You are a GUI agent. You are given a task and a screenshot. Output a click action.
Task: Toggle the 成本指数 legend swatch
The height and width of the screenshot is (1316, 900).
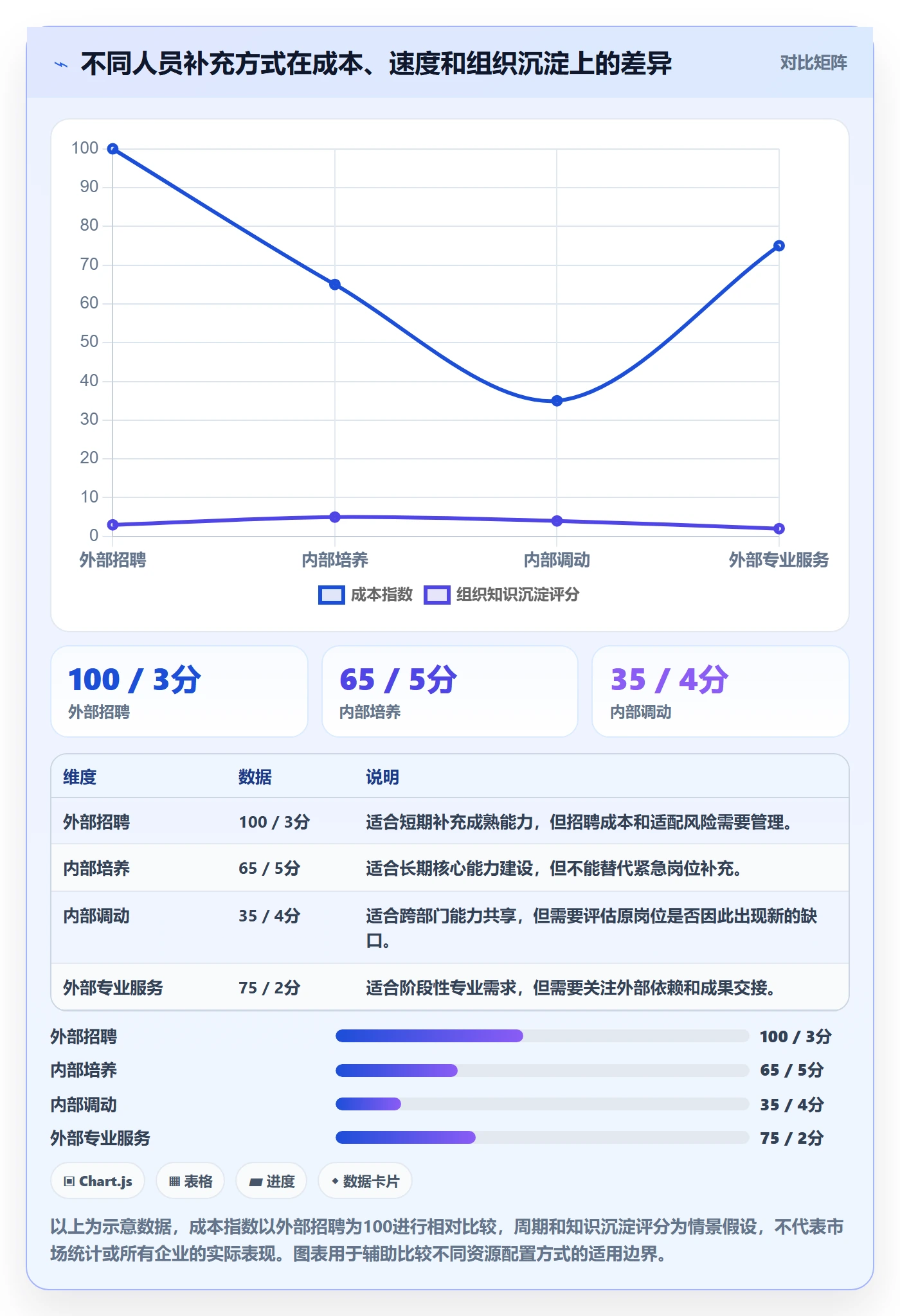coord(332,595)
